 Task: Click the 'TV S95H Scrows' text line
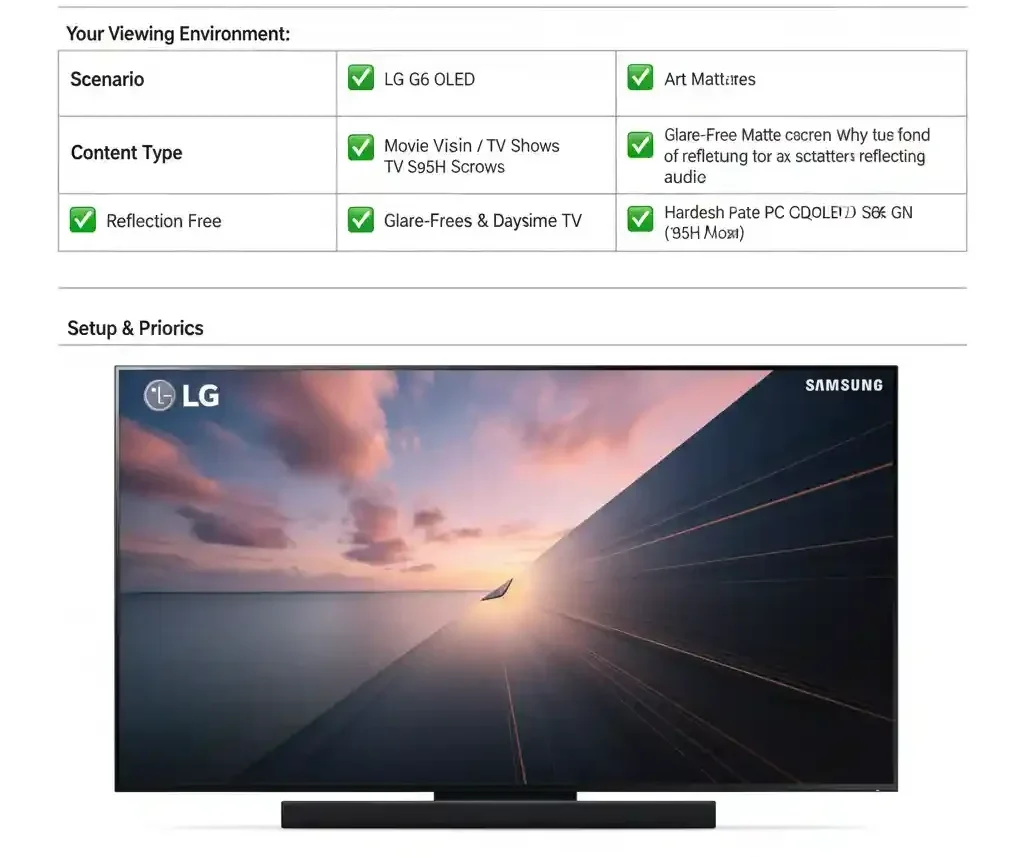(x=444, y=167)
